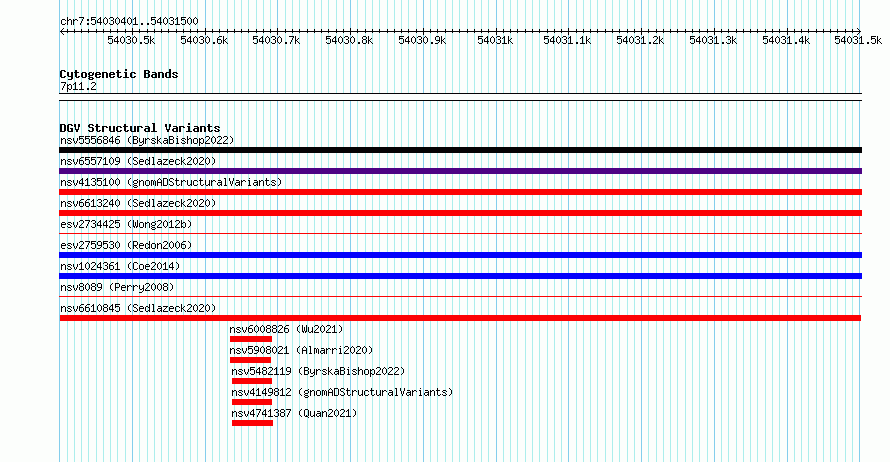Viewport: 890px width, 462px height.
Task: Select the black nsv5556846 variant bar
Action: [460, 150]
